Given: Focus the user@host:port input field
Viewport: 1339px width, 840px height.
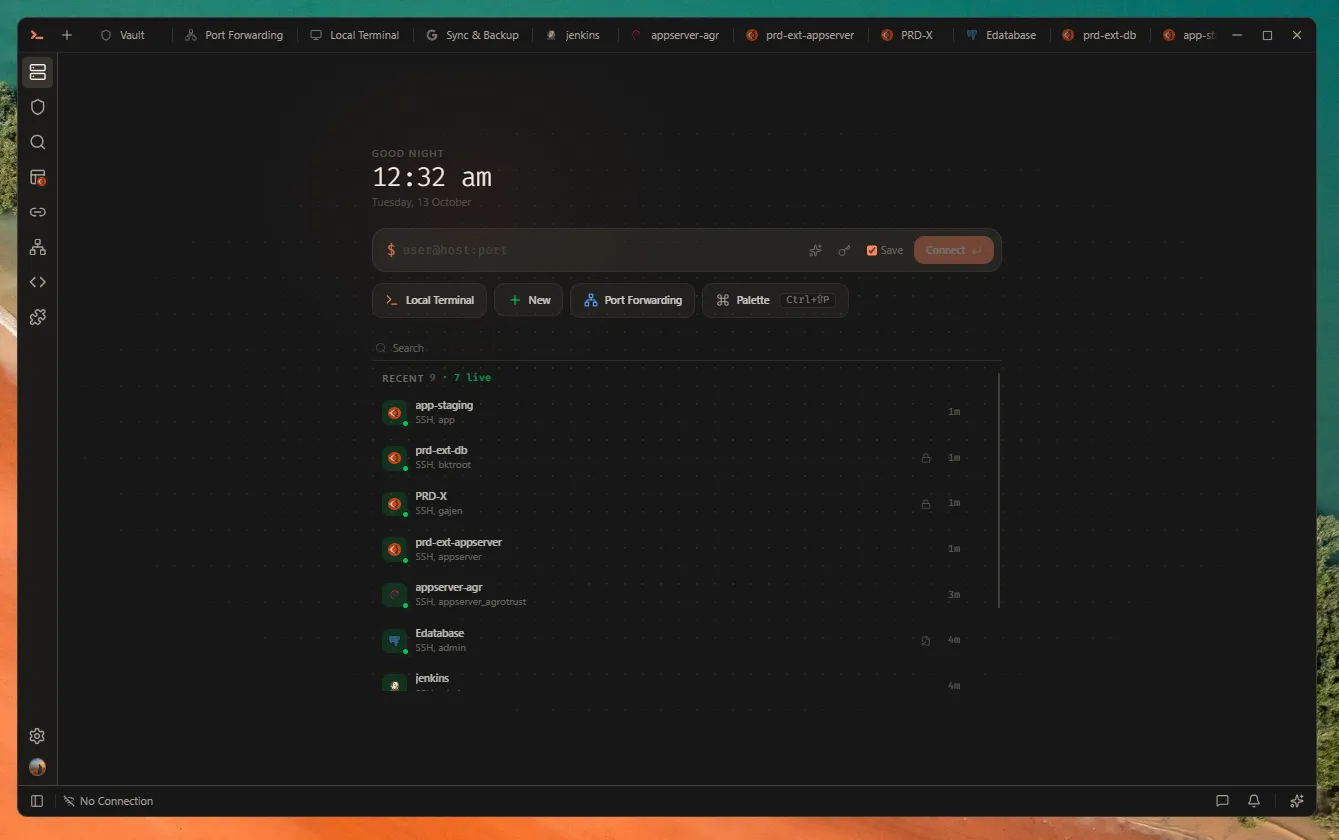Looking at the screenshot, I should click(x=600, y=250).
